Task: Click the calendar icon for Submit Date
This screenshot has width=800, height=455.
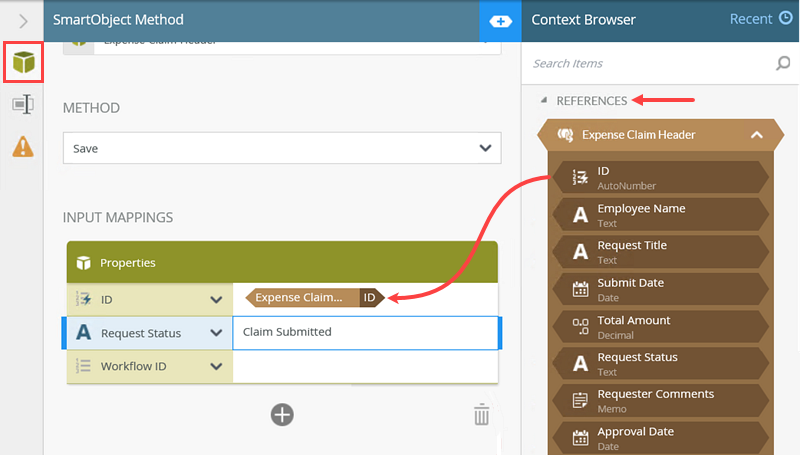Action: tap(580, 289)
